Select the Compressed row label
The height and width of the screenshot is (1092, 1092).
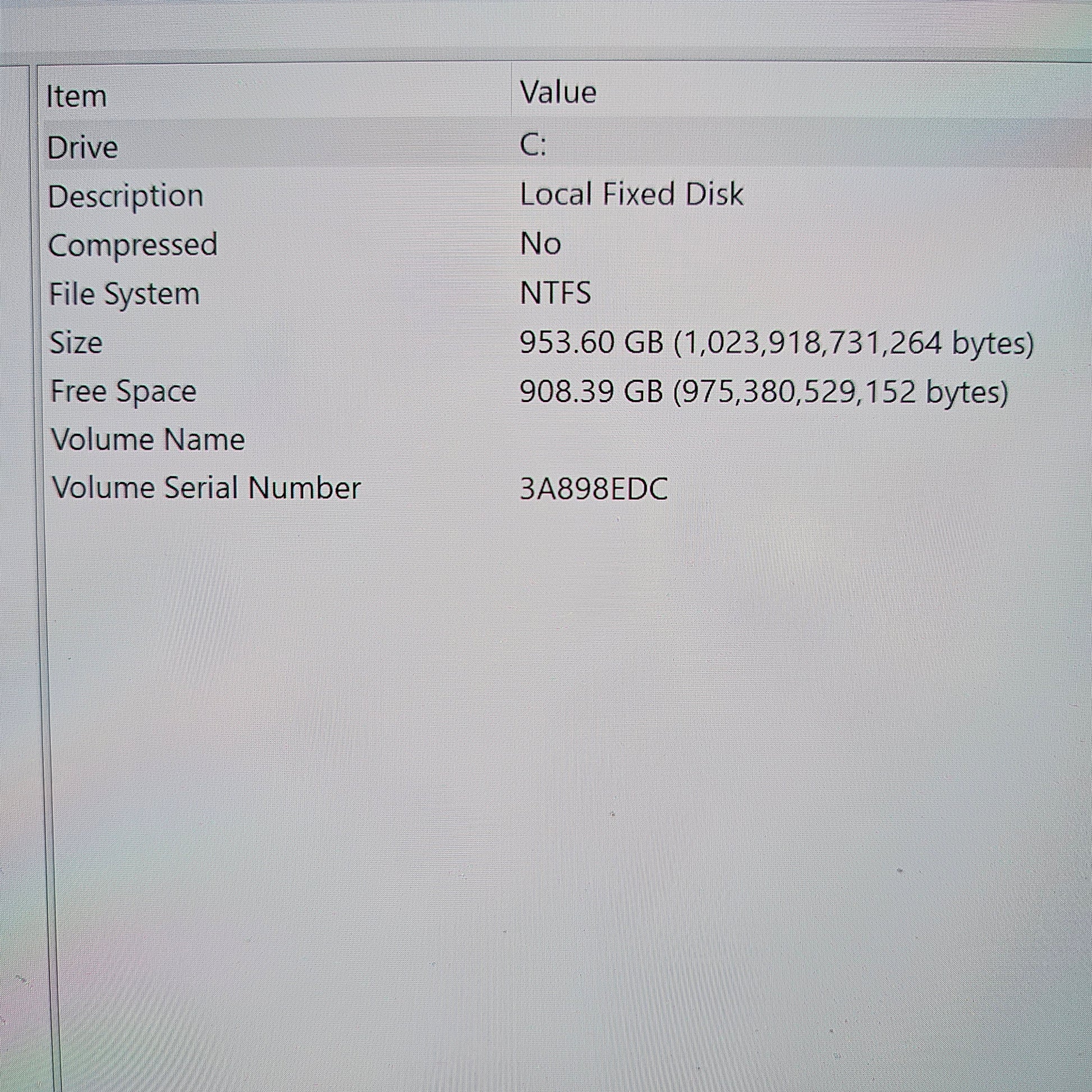tap(133, 246)
